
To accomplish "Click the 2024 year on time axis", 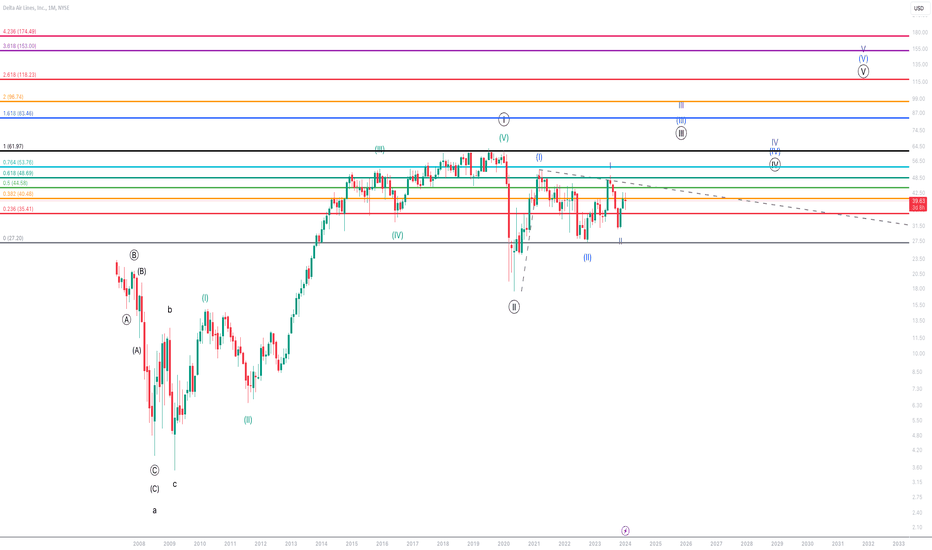I will [625, 543].
